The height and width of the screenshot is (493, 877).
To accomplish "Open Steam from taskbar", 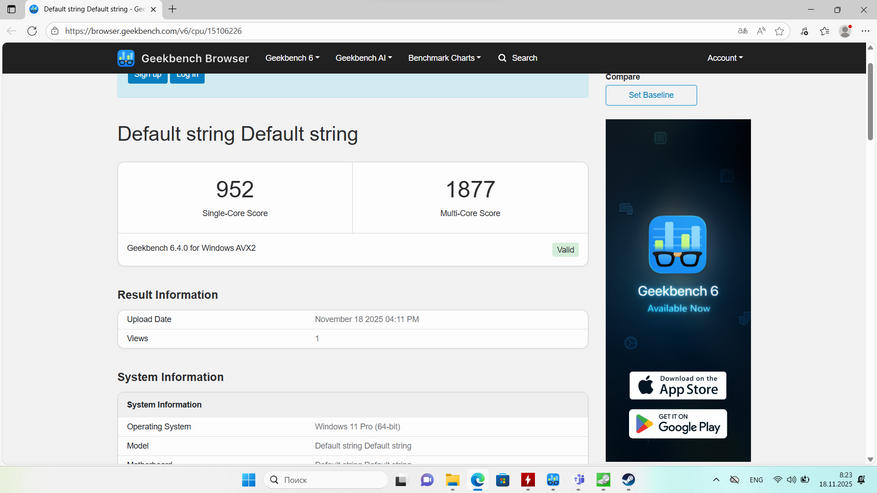I will [629, 480].
